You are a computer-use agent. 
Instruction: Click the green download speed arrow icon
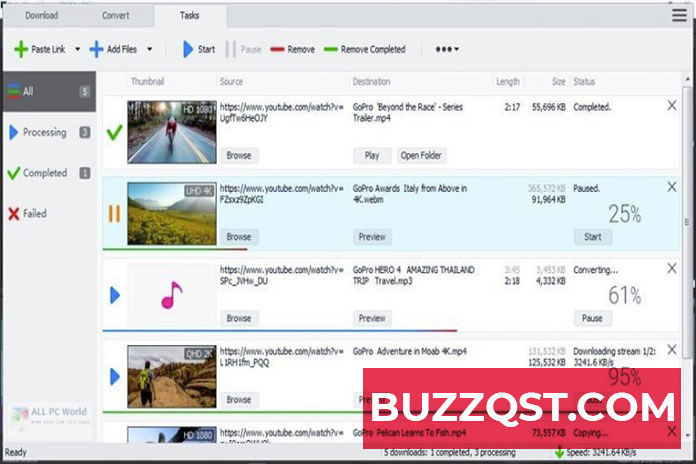[x=560, y=452]
